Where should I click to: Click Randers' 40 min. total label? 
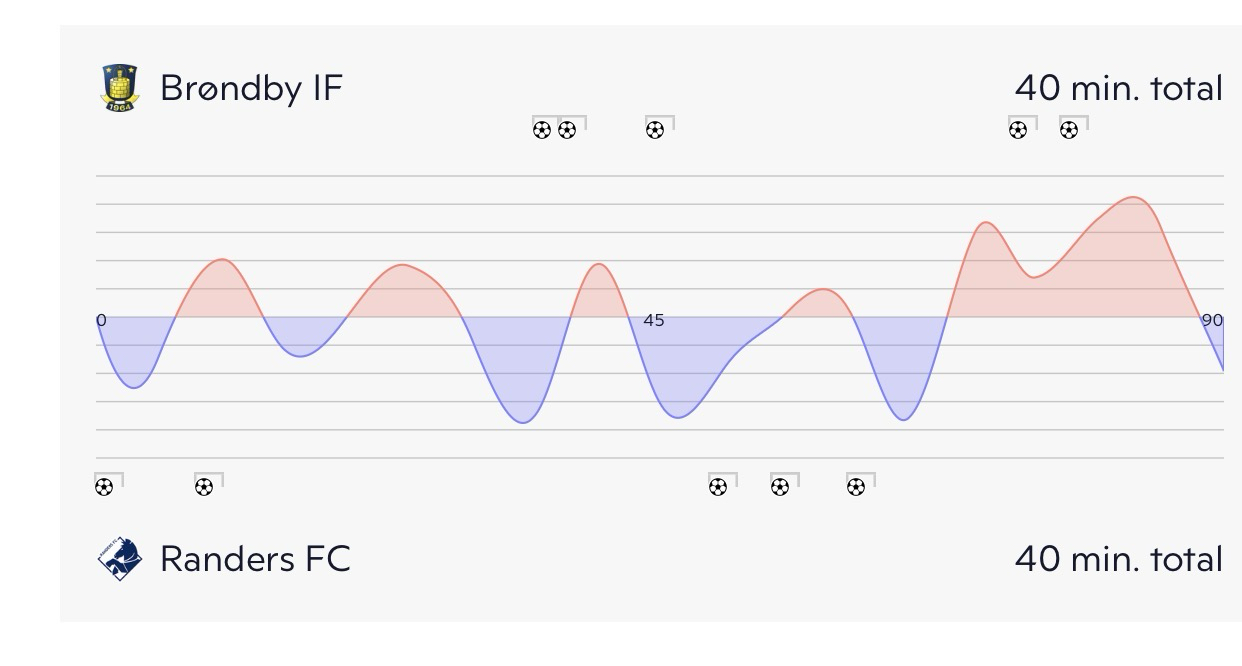click(x=1118, y=558)
